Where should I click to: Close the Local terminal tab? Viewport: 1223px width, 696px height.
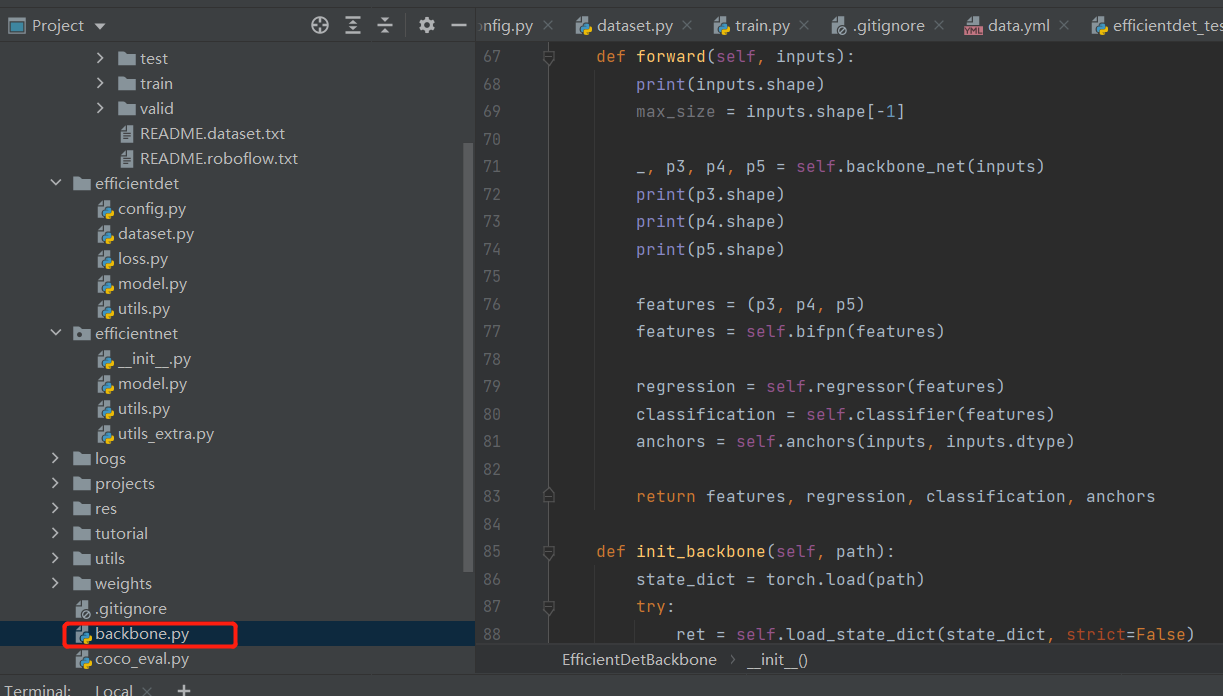(x=147, y=690)
